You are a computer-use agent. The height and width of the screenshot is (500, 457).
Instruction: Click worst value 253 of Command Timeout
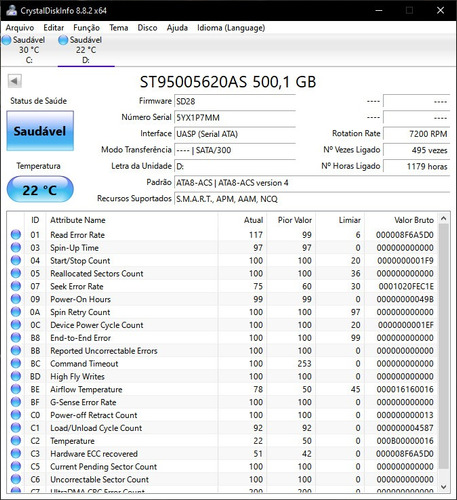click(x=304, y=363)
